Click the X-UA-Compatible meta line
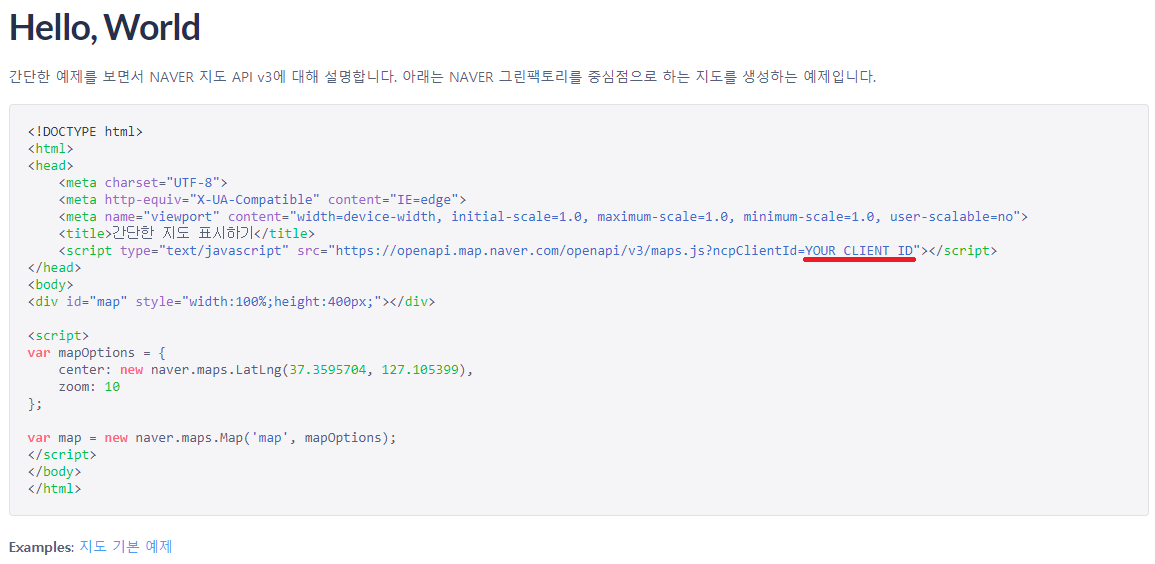 pos(263,200)
